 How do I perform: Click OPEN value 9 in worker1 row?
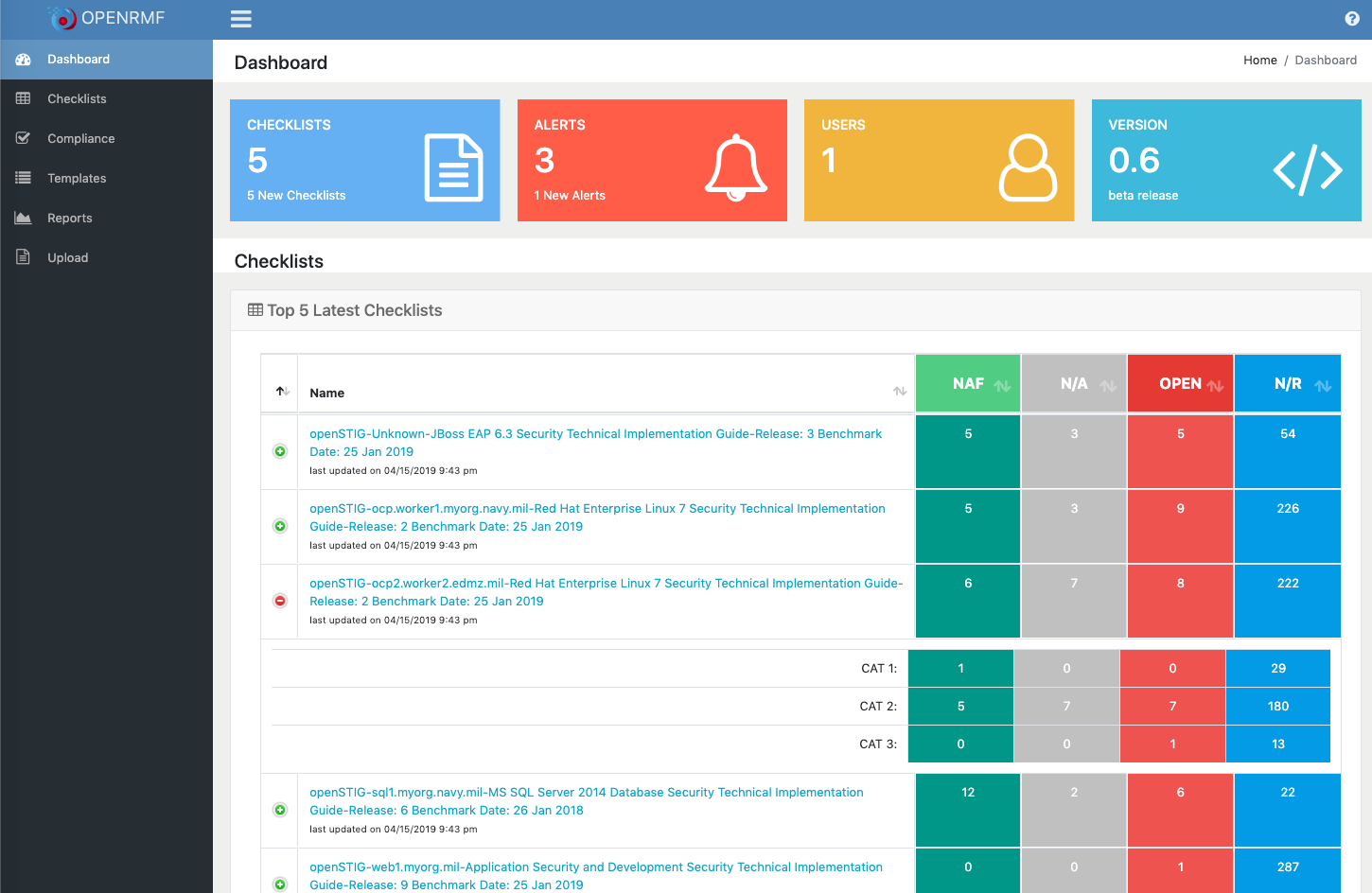(x=1181, y=508)
